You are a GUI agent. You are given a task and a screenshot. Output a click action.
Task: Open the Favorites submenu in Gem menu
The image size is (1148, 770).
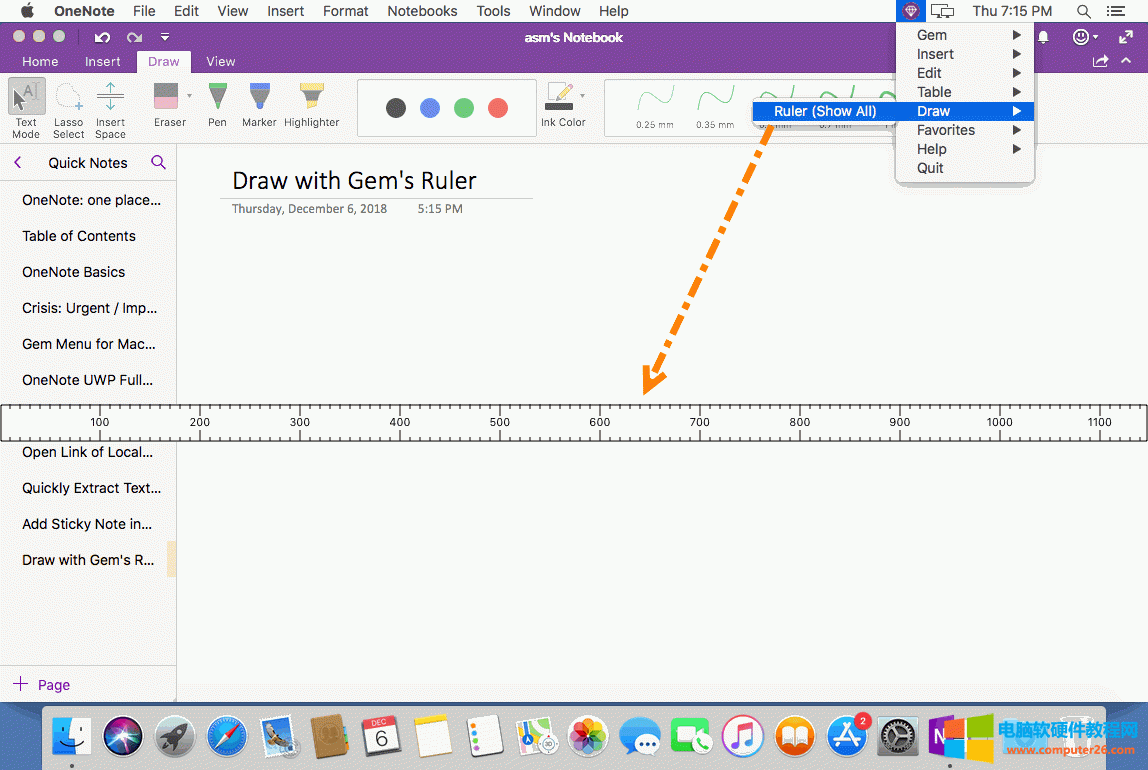[x=946, y=130]
